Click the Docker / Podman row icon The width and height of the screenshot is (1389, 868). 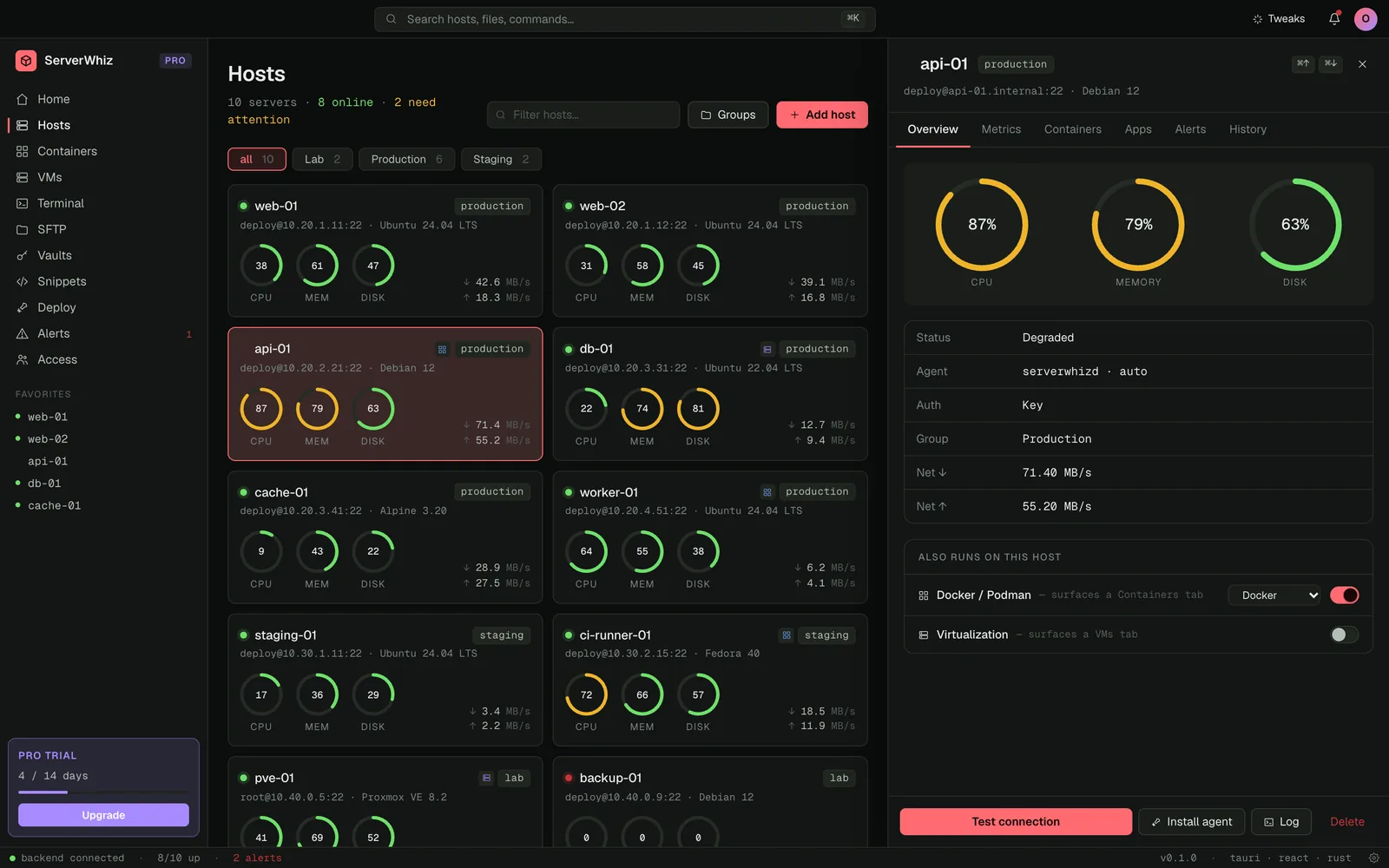(x=924, y=595)
